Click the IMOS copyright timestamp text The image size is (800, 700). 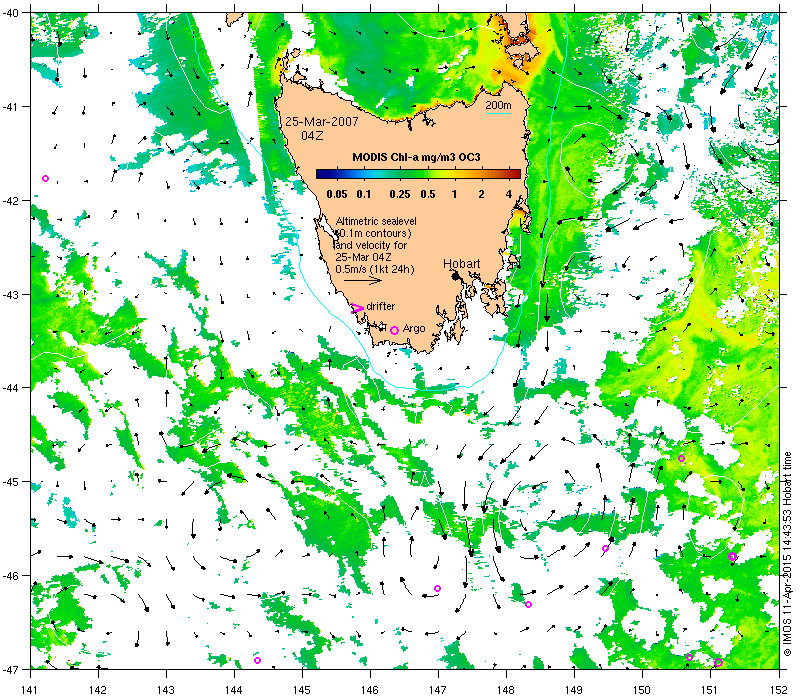[786, 555]
